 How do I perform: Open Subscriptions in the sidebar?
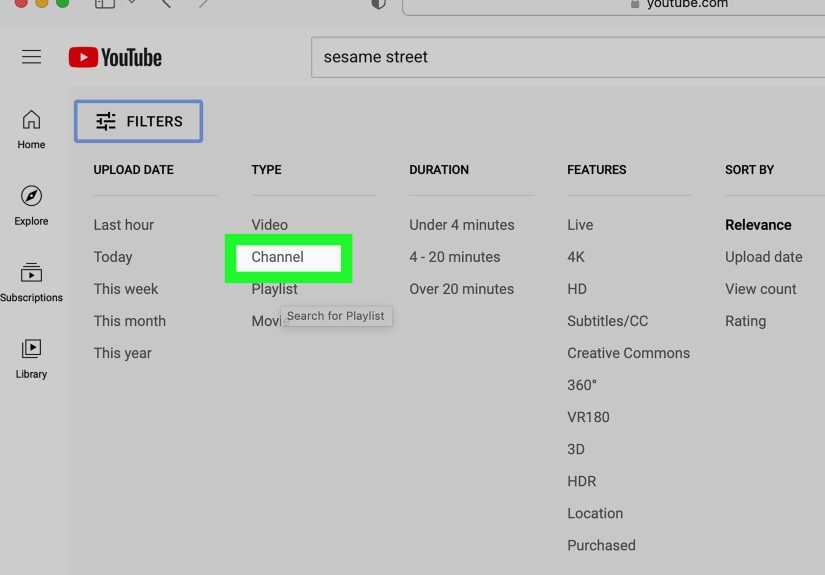click(31, 283)
